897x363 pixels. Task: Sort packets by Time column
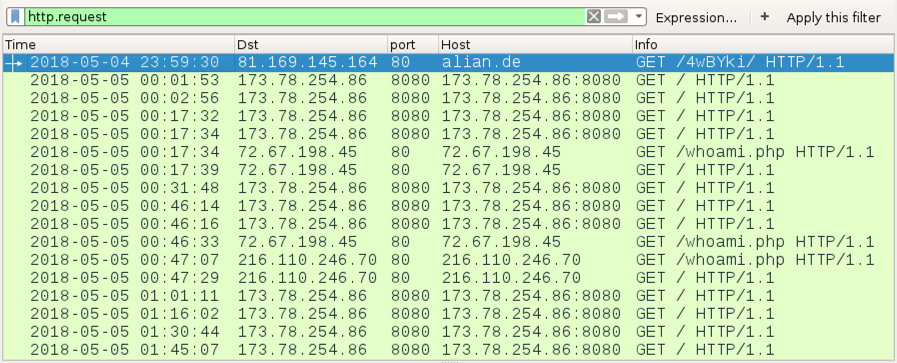point(118,45)
